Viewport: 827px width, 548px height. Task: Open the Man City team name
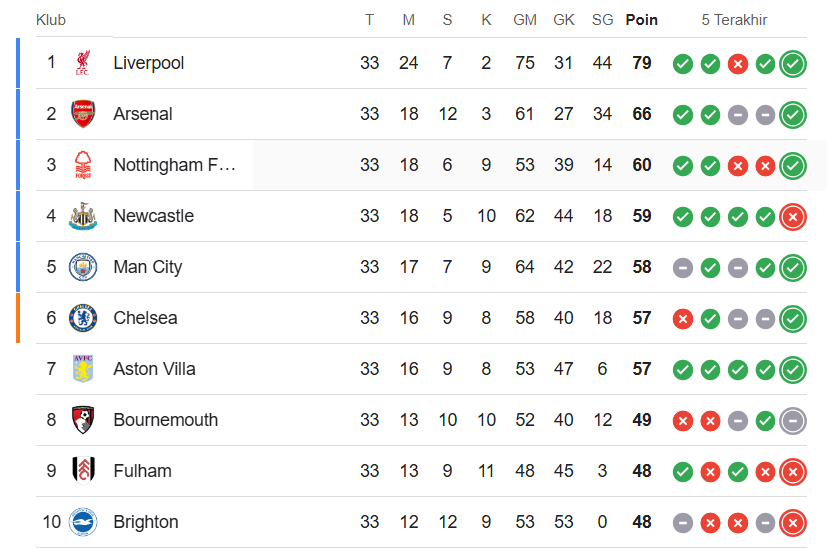[148, 267]
